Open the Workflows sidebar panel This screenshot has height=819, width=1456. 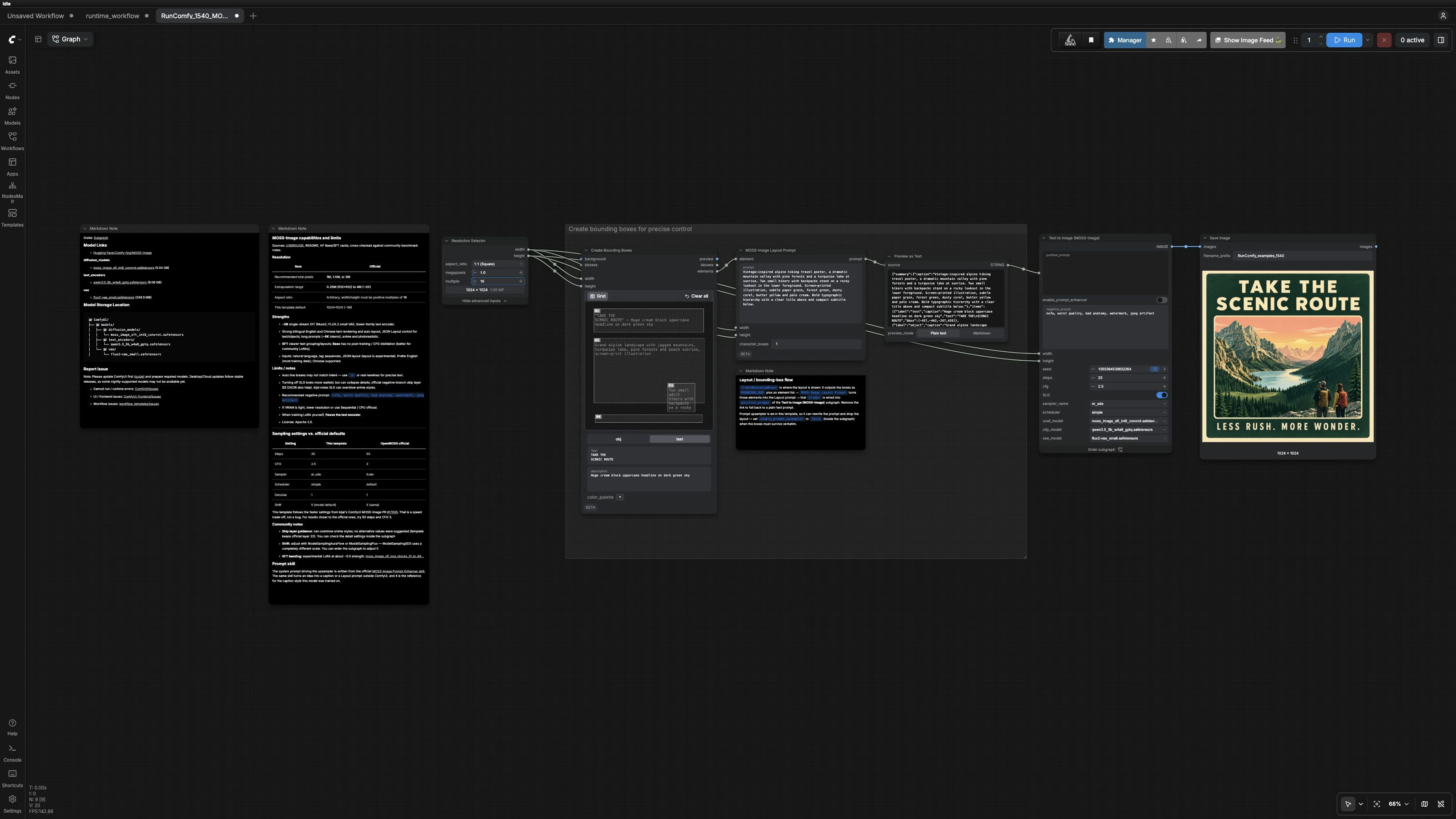(x=12, y=142)
